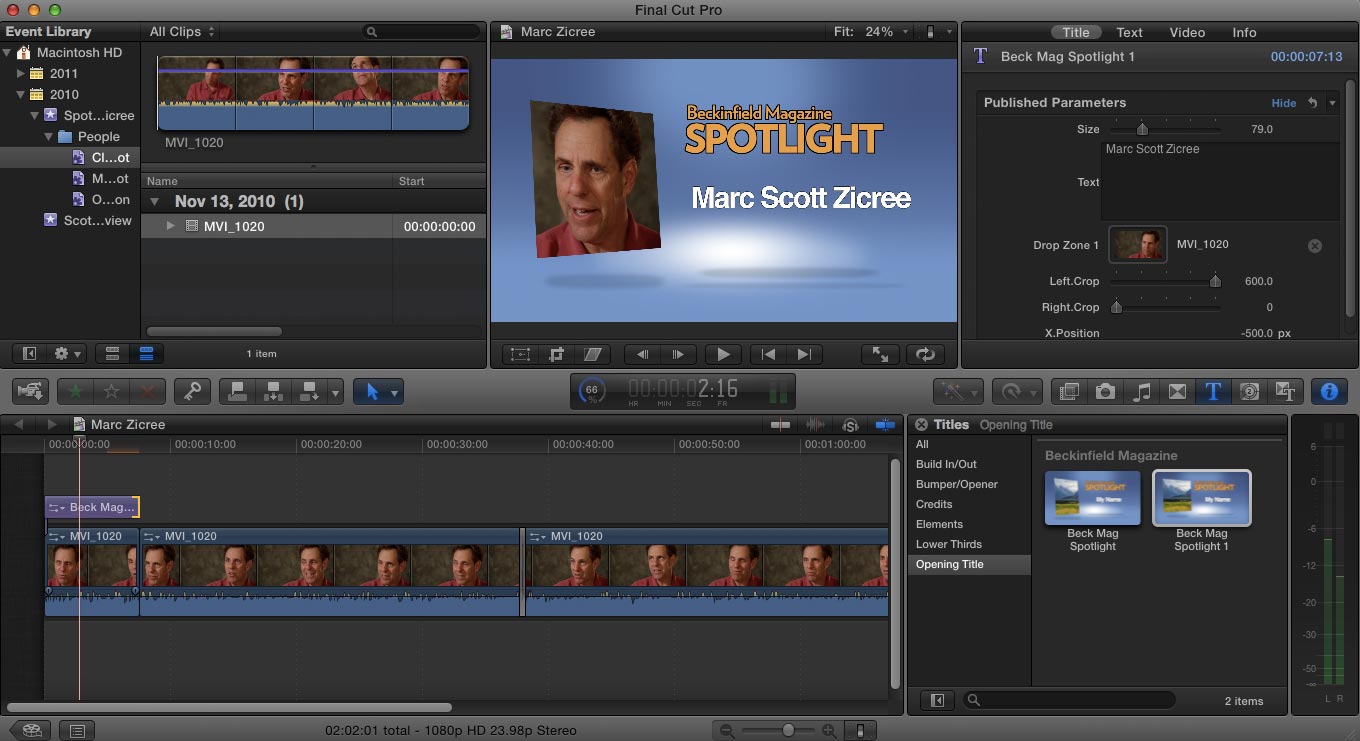Show the Effects Browser icon

1068,391
